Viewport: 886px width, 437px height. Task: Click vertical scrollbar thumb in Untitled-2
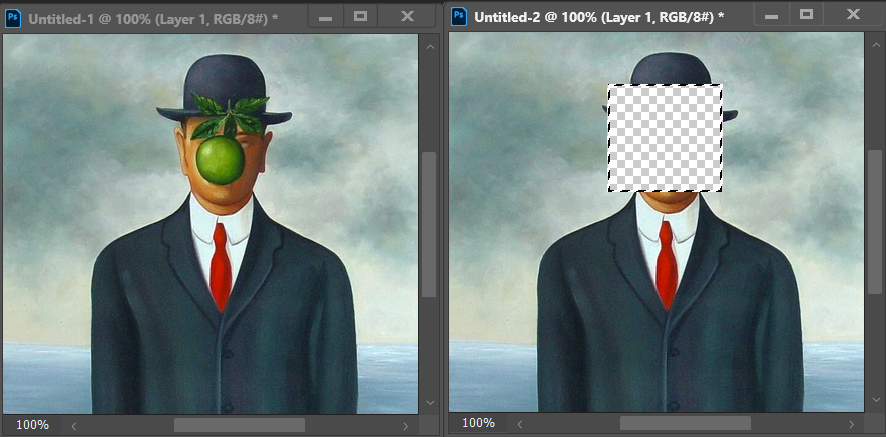pyautogui.click(x=876, y=222)
